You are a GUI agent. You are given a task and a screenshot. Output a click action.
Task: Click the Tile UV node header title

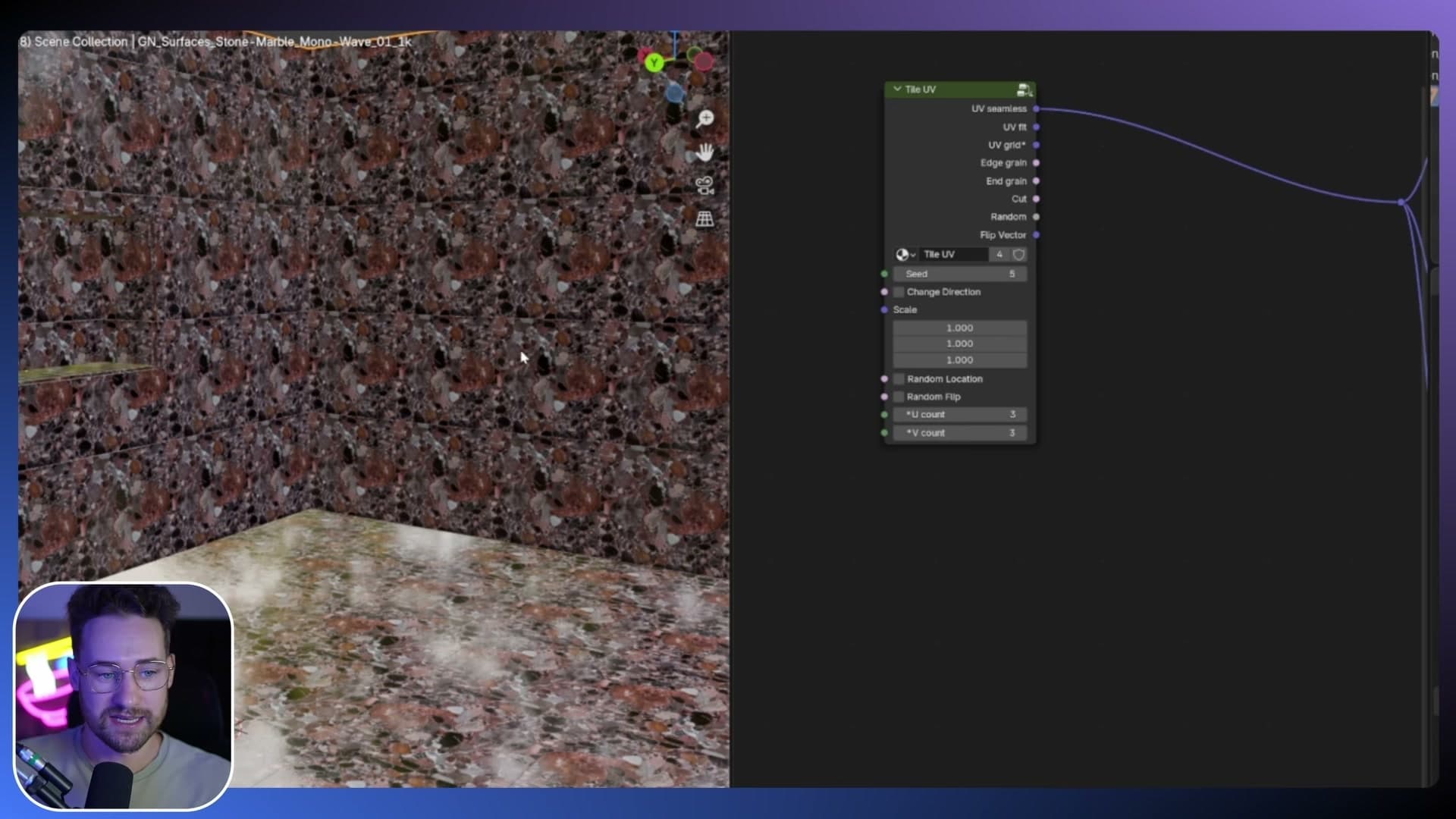(x=920, y=89)
